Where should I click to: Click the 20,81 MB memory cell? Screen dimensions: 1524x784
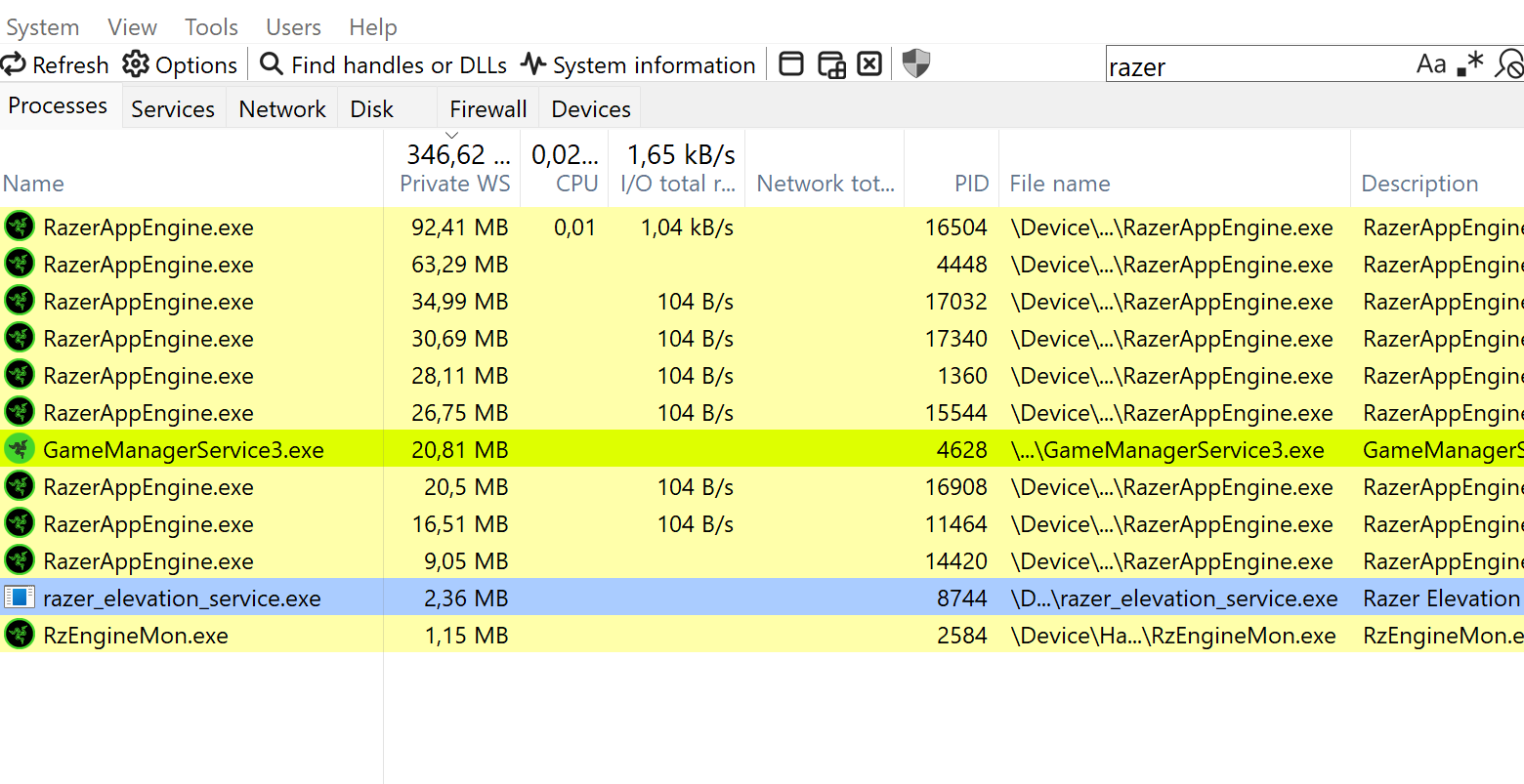pos(459,450)
